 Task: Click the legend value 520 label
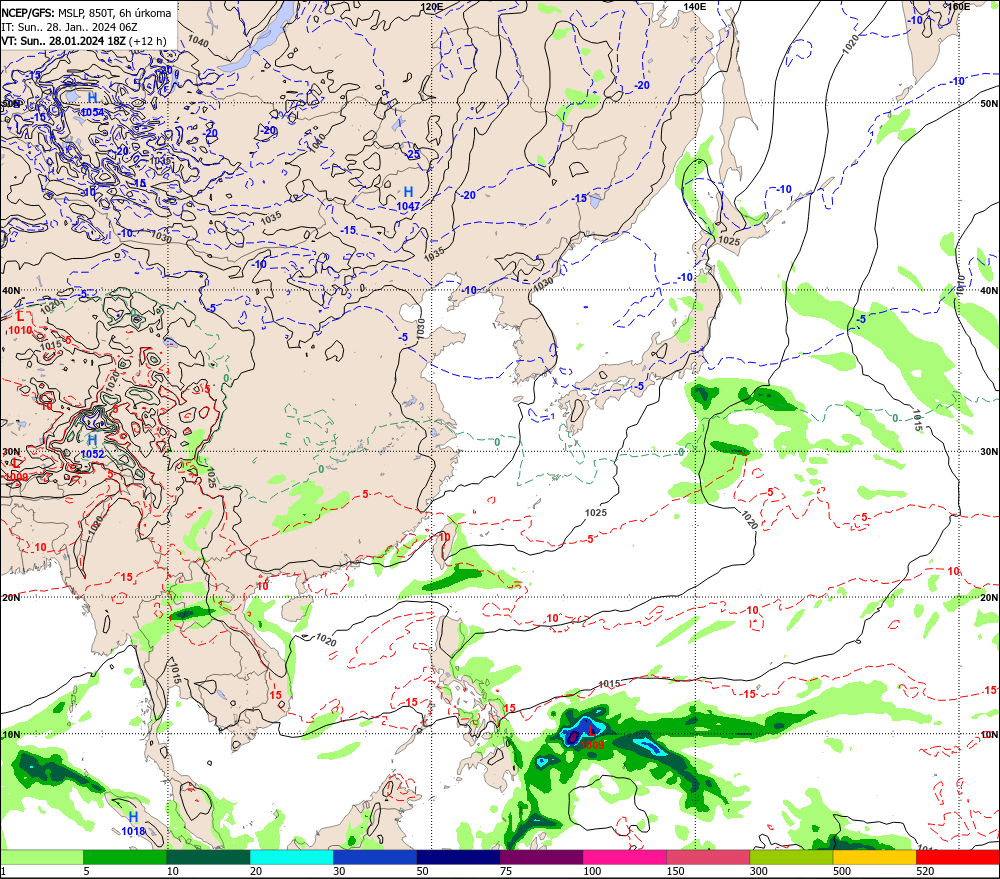[925, 871]
